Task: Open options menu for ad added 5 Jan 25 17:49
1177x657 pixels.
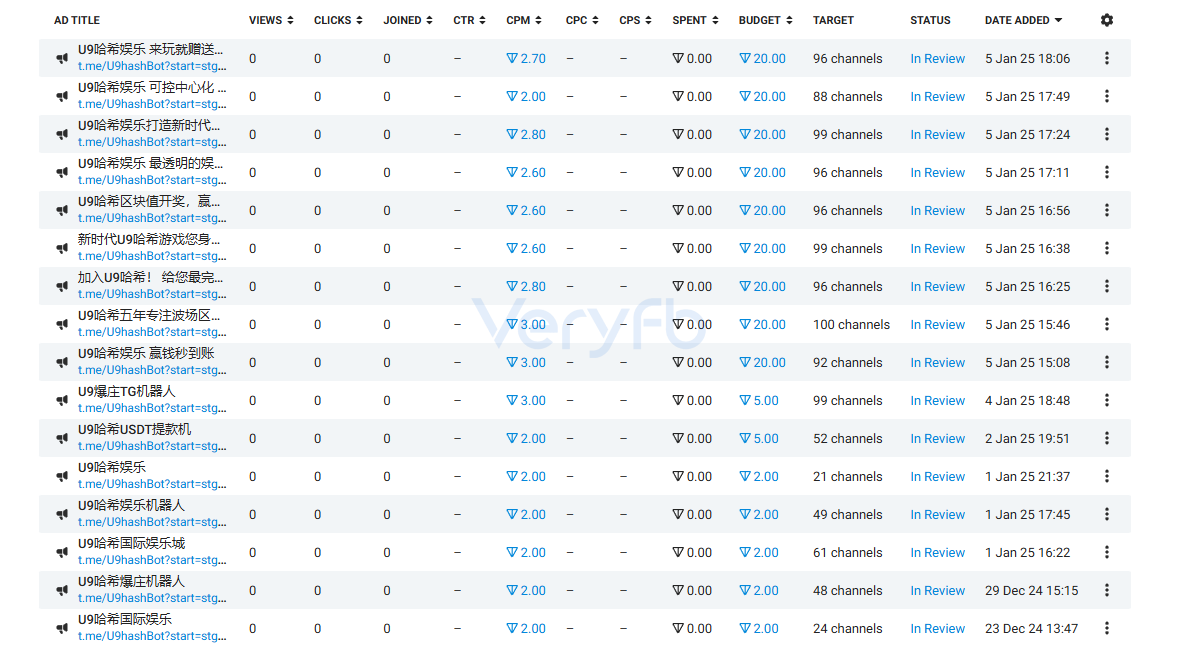Action: [1106, 96]
